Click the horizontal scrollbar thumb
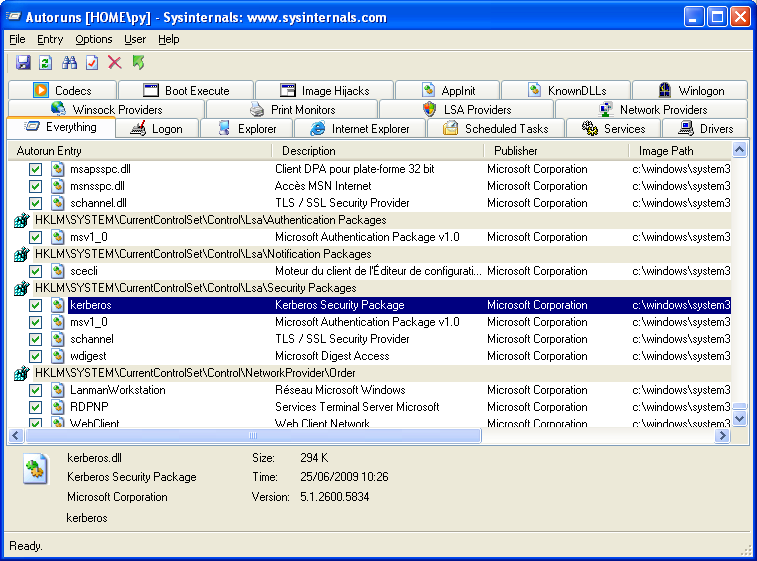The image size is (757, 561). [253, 435]
